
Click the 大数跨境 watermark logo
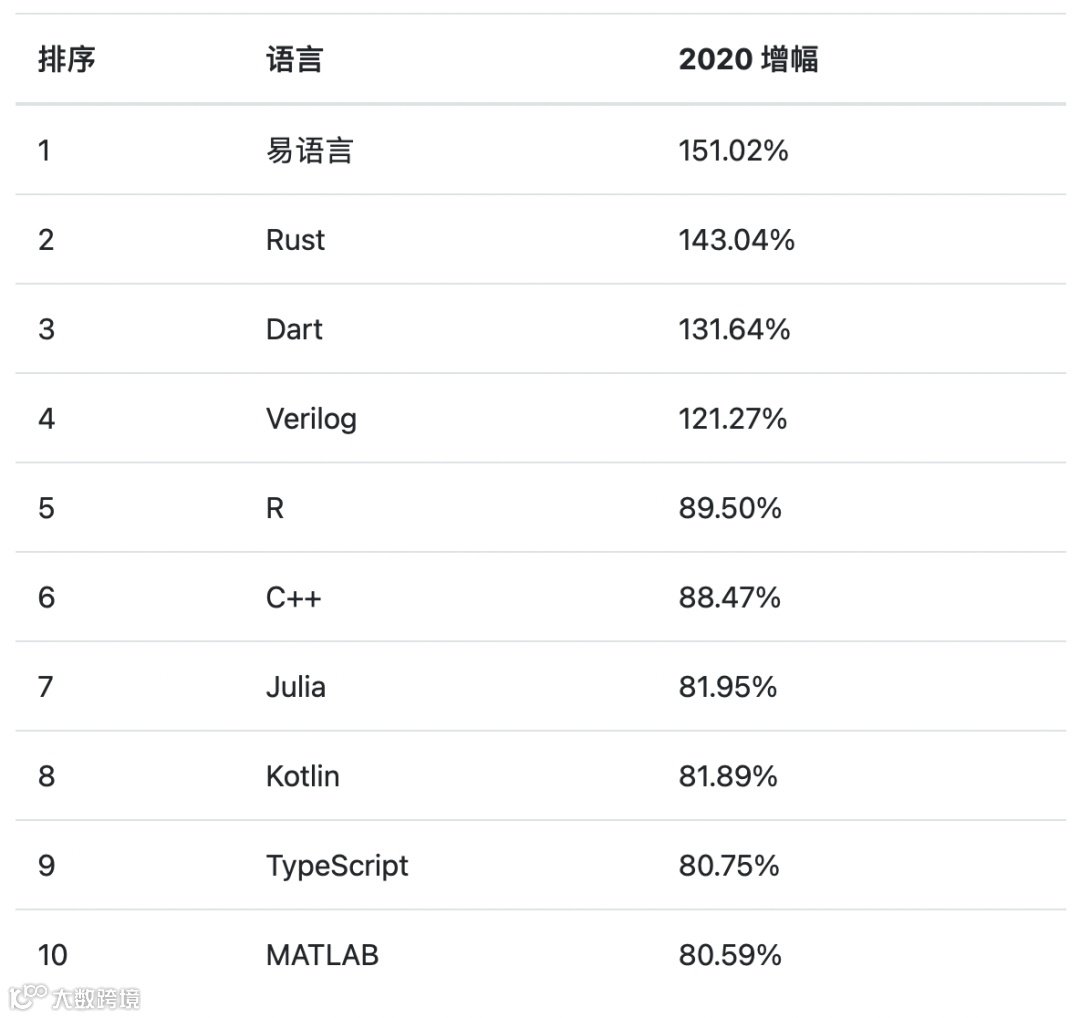(x=75, y=997)
